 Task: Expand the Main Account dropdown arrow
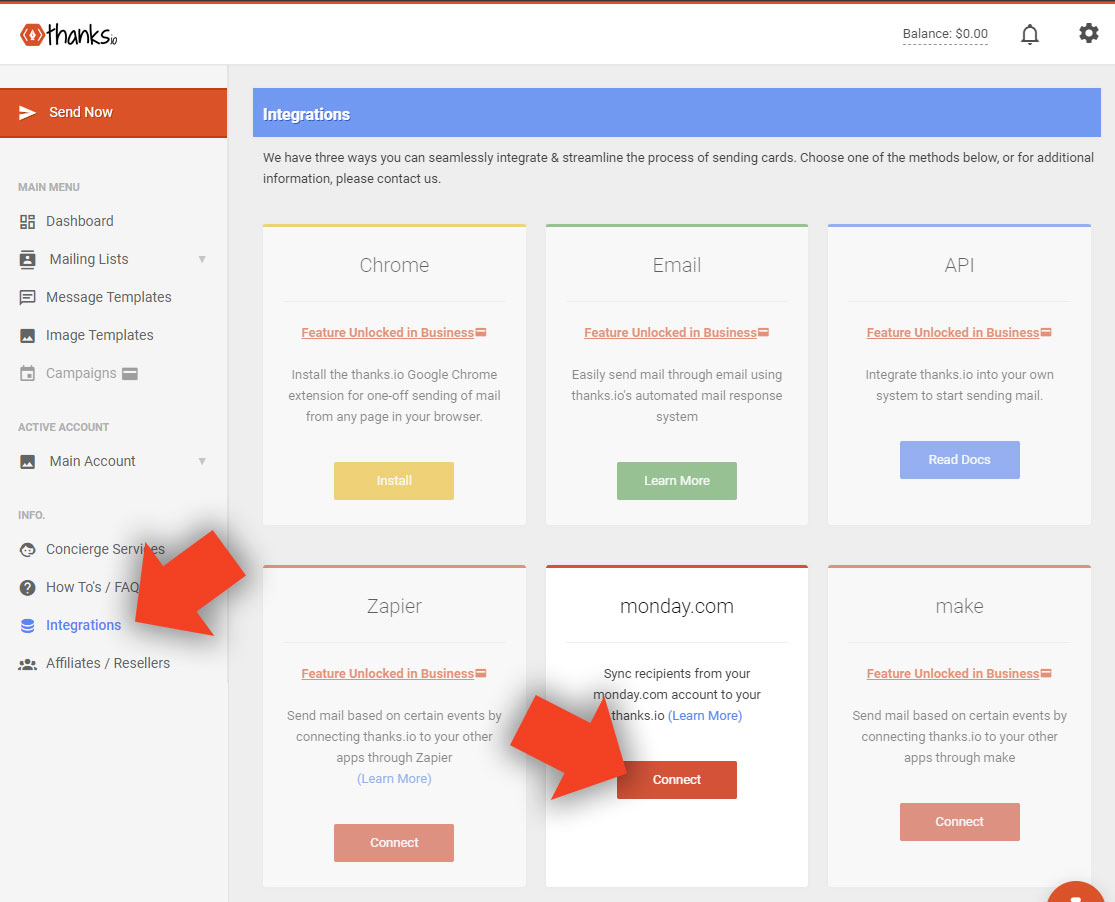tap(202, 462)
